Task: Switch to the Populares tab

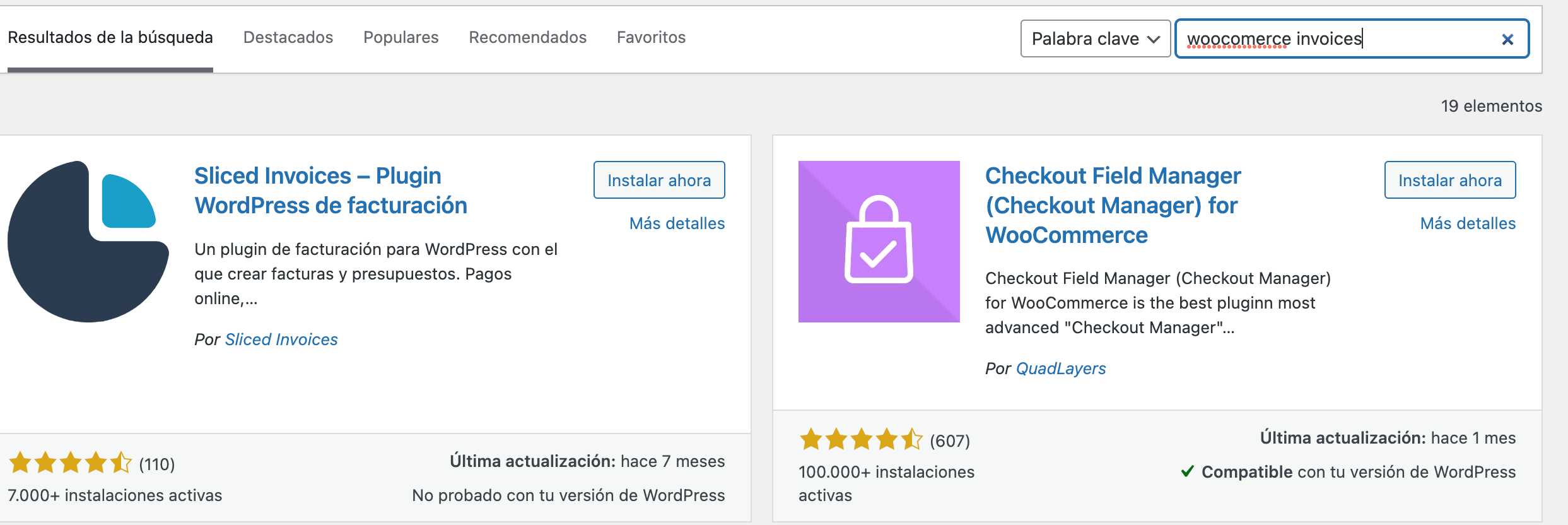Action: click(401, 38)
